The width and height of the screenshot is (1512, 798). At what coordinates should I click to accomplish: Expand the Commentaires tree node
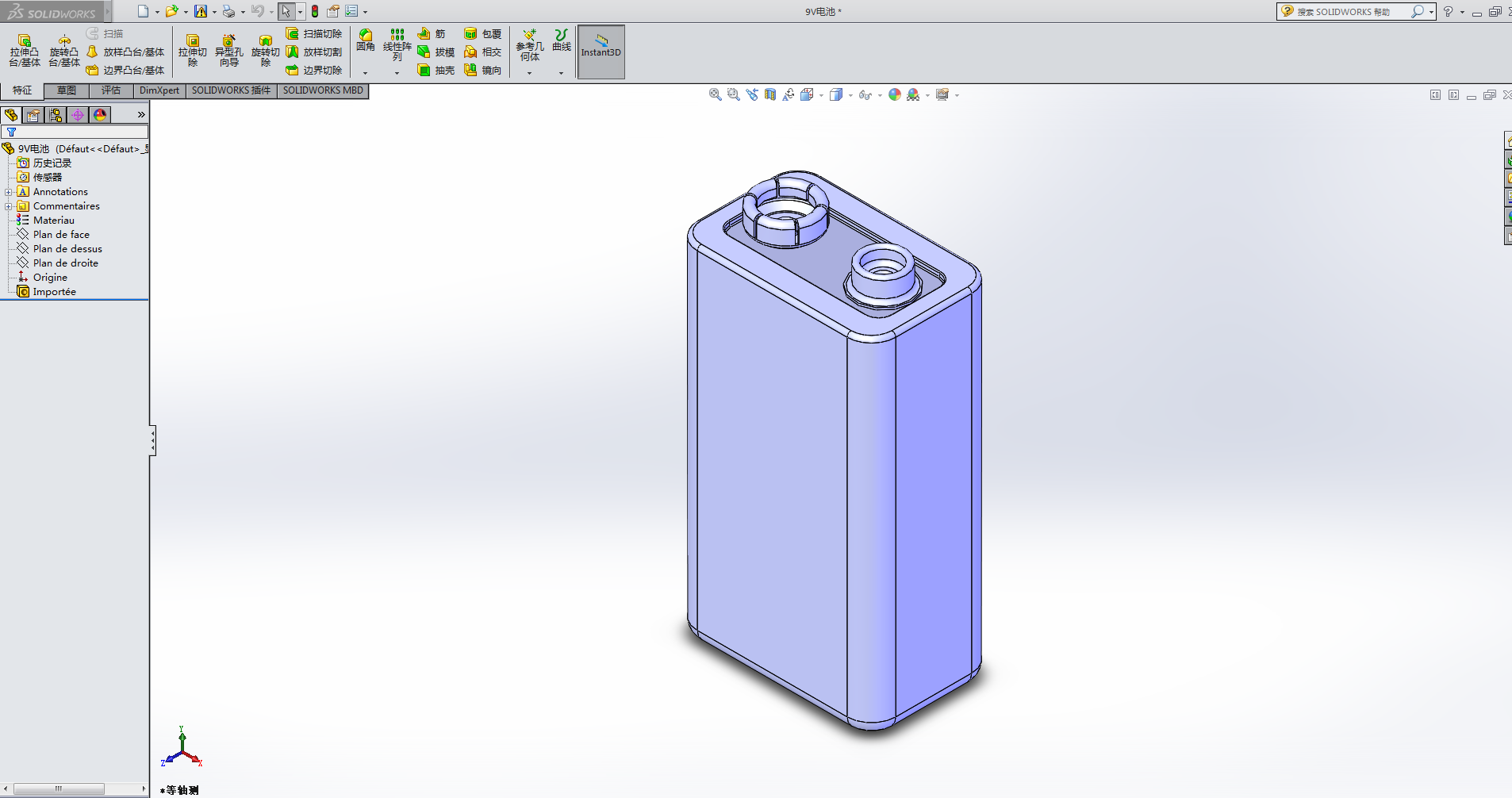point(9,206)
